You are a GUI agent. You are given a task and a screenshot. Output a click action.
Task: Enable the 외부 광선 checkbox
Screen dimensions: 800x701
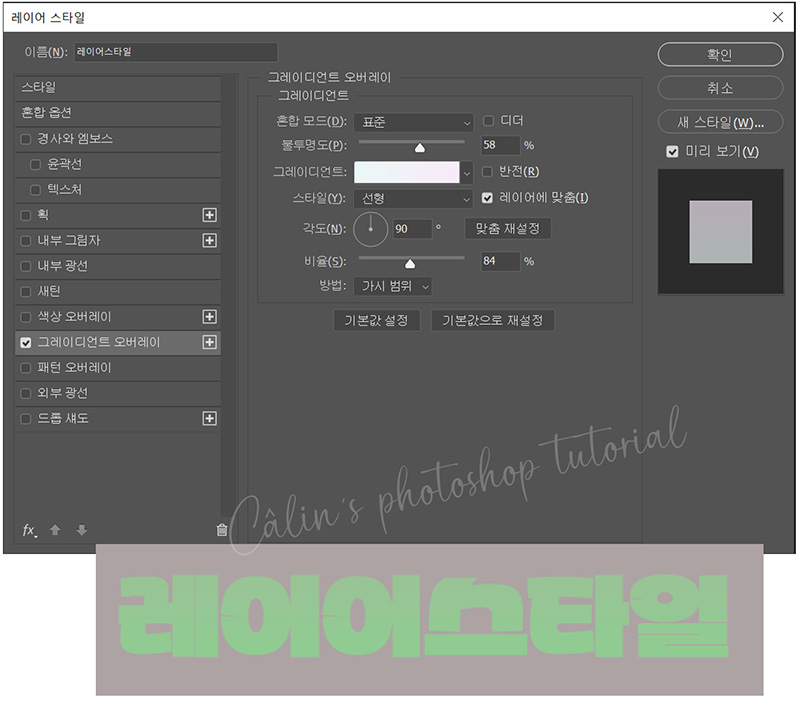26,393
